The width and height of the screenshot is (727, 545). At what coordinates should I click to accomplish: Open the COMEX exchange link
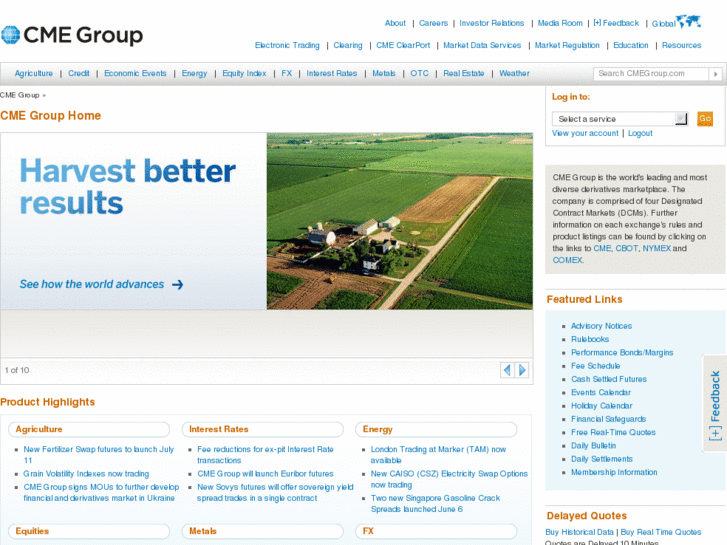point(568,260)
